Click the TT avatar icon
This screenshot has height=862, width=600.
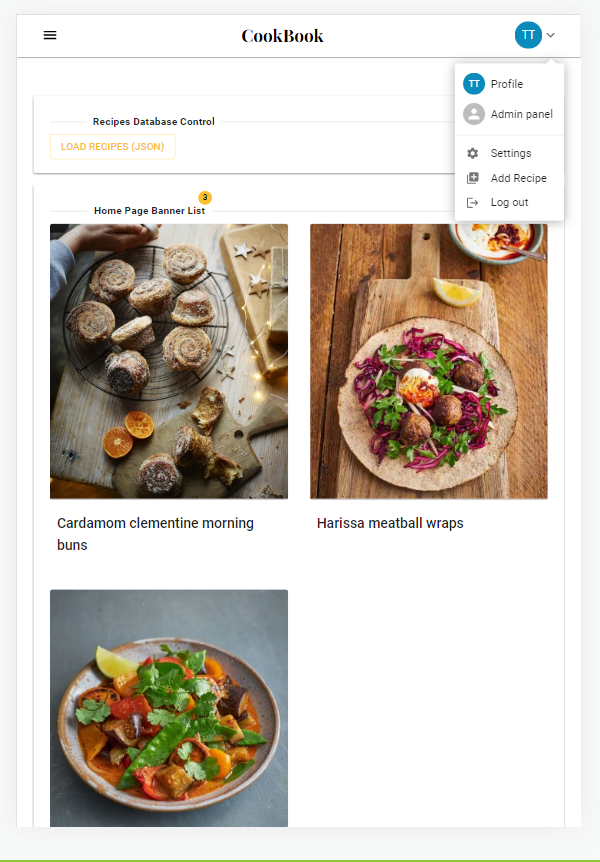point(528,34)
